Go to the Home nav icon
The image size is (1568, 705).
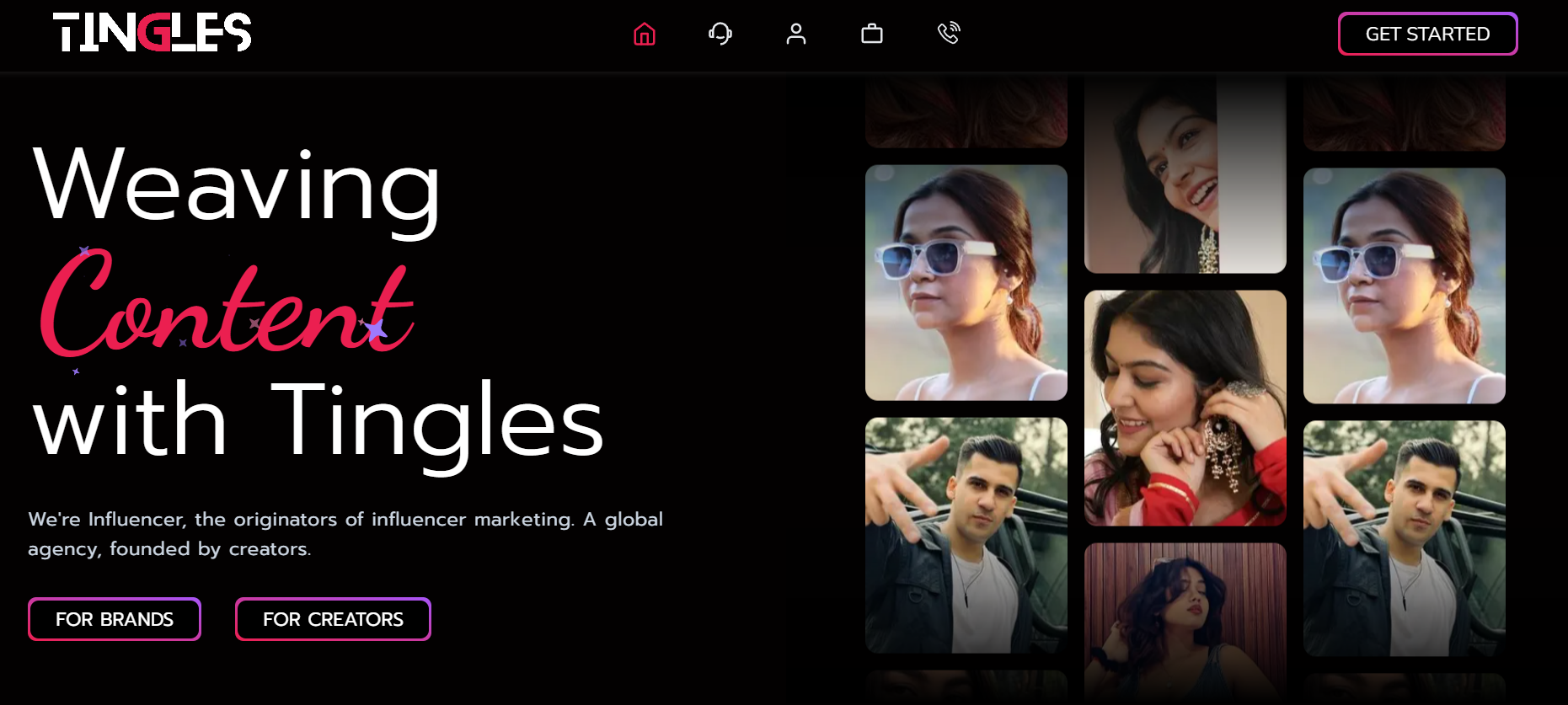coord(645,35)
